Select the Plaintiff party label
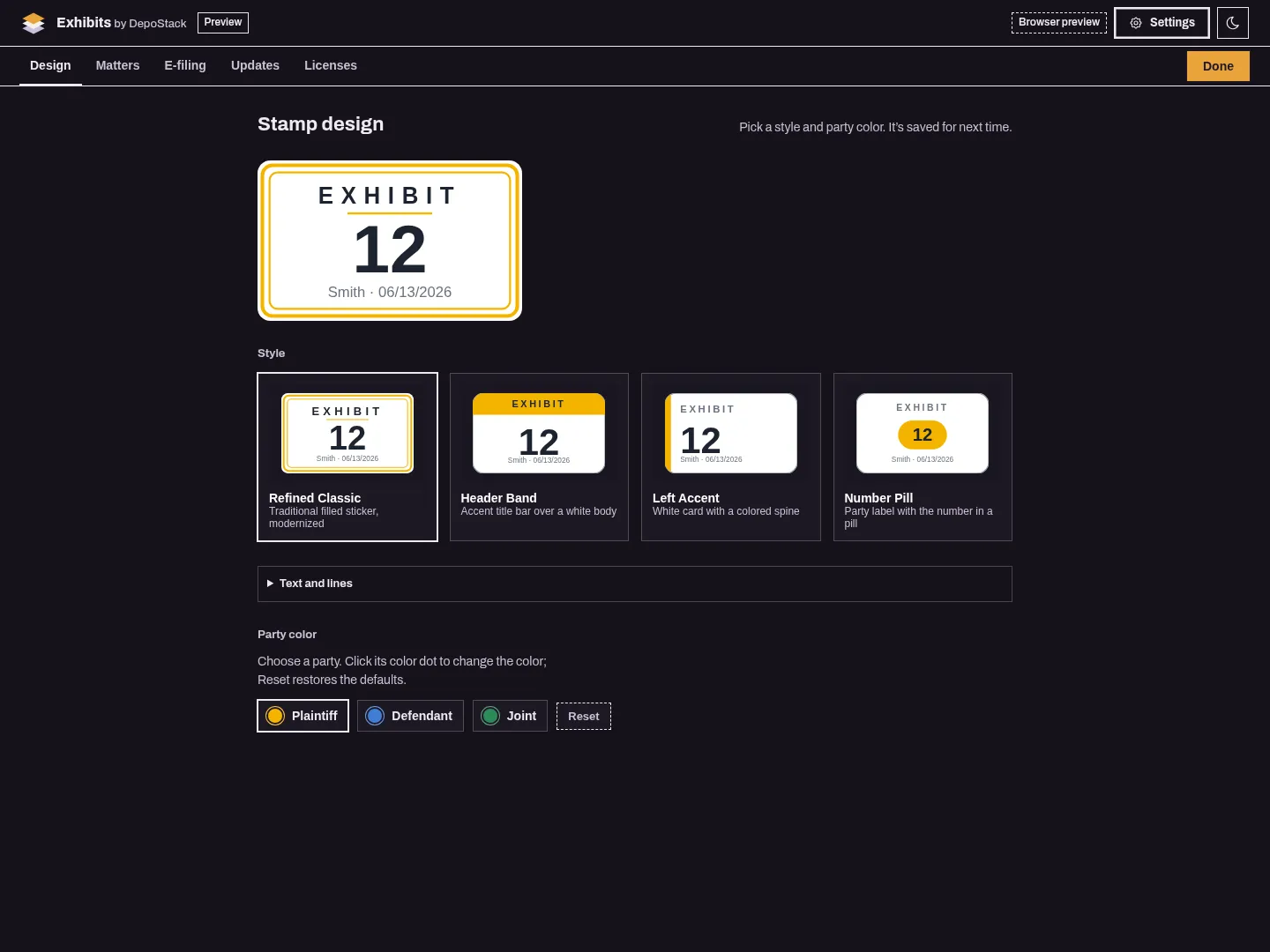This screenshot has height=952, width=1270. click(315, 716)
